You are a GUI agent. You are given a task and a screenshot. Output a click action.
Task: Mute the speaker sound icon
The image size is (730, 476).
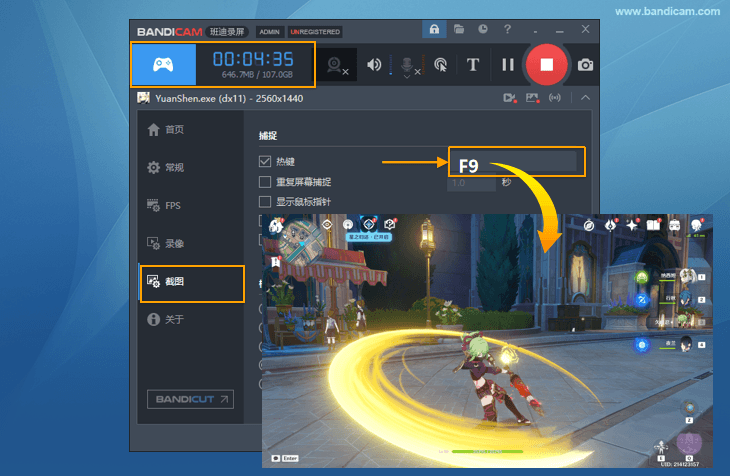click(x=374, y=65)
